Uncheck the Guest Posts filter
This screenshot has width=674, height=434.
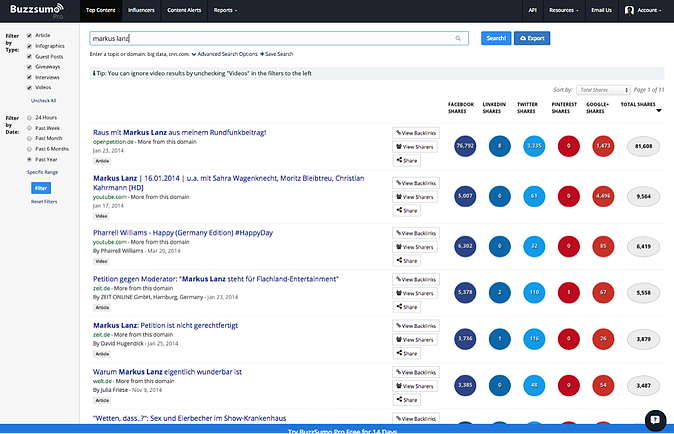tap(29, 56)
